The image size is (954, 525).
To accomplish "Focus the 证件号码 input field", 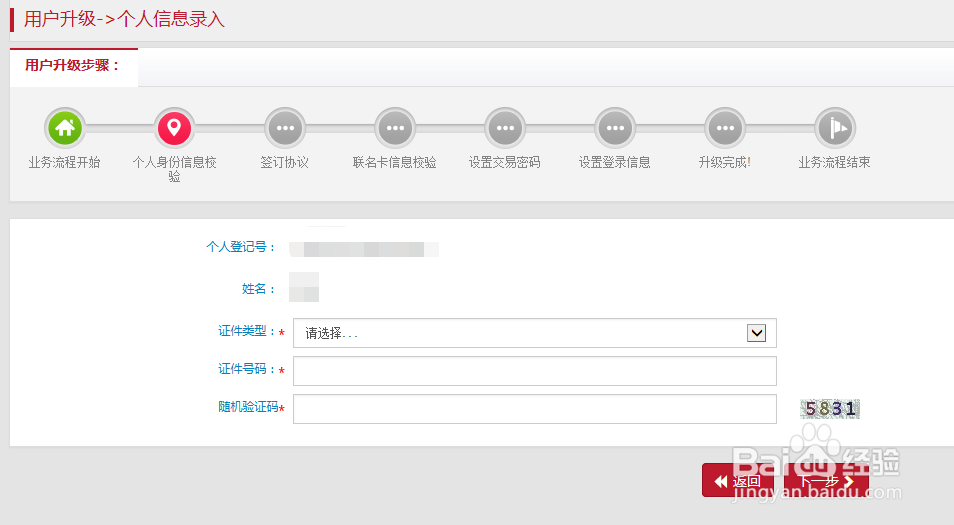I will click(x=535, y=371).
